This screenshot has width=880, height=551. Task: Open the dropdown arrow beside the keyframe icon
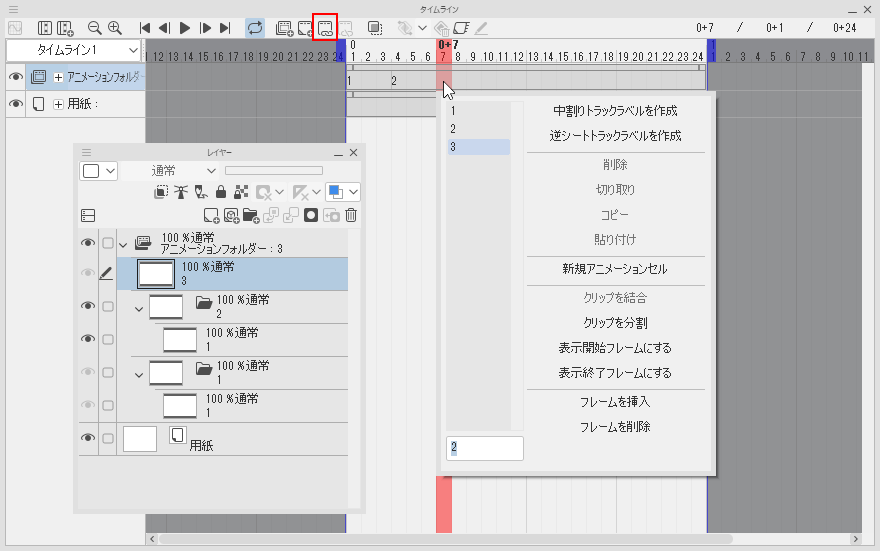[x=422, y=27]
